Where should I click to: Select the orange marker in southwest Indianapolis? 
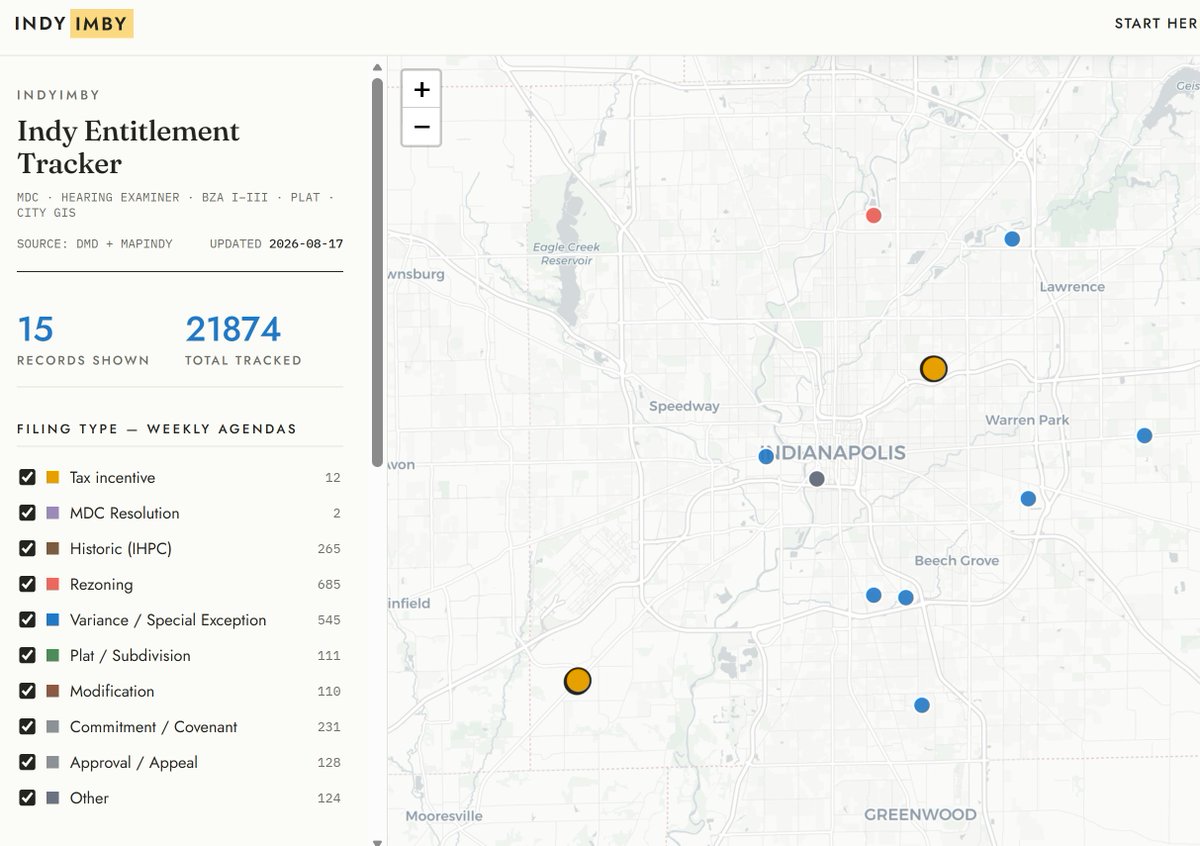click(577, 681)
